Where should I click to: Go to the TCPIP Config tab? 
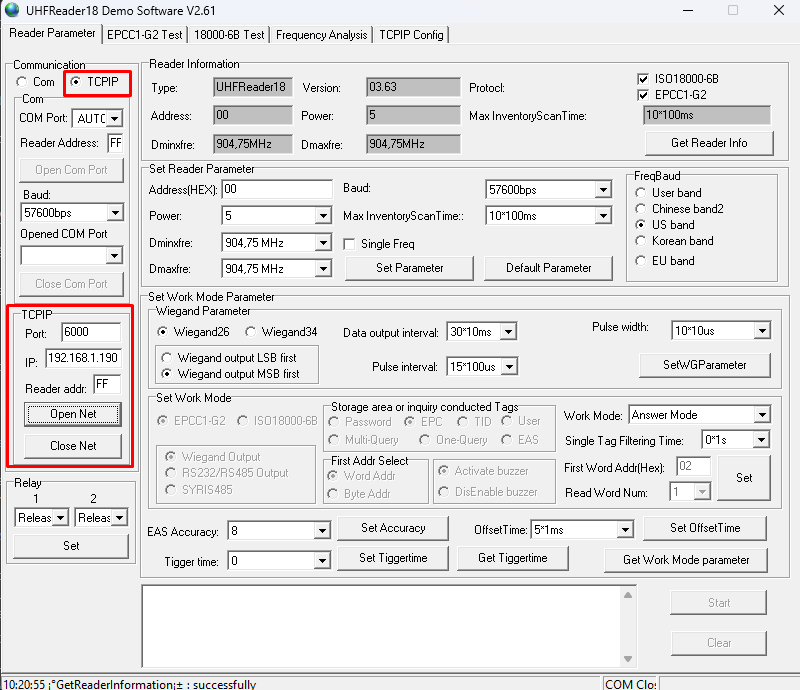(411, 34)
